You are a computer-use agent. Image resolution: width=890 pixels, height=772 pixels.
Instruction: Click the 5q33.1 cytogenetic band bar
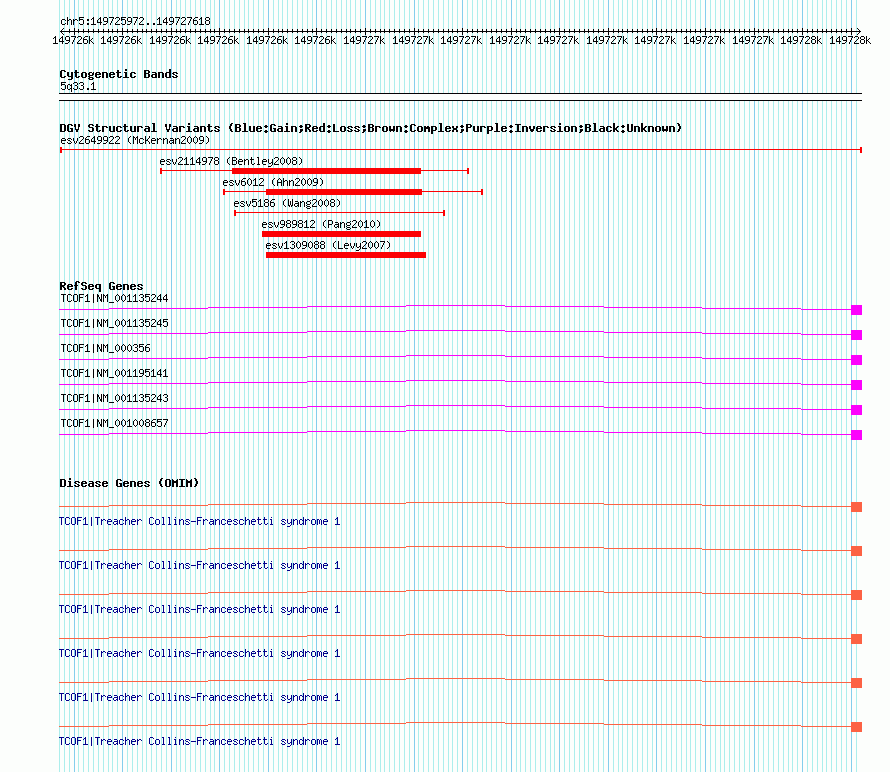460,97
